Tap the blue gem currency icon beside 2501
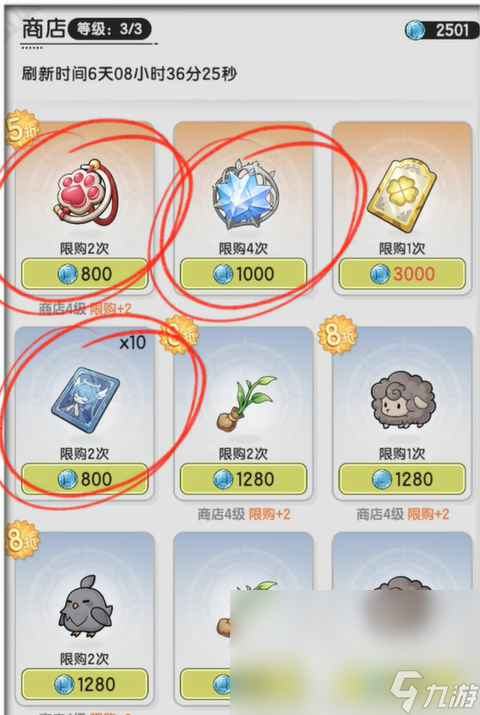 [415, 30]
